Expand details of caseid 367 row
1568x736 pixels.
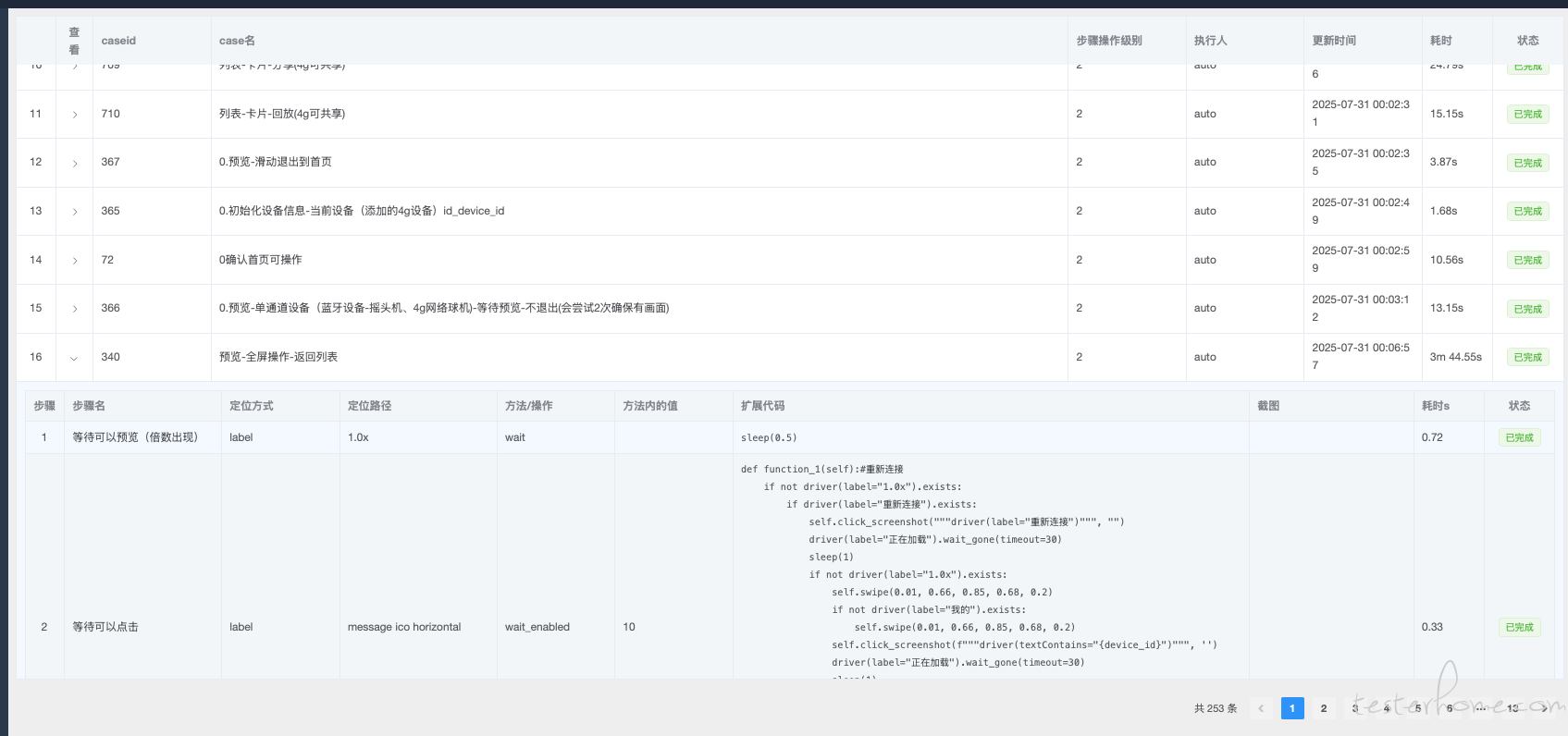click(x=75, y=164)
